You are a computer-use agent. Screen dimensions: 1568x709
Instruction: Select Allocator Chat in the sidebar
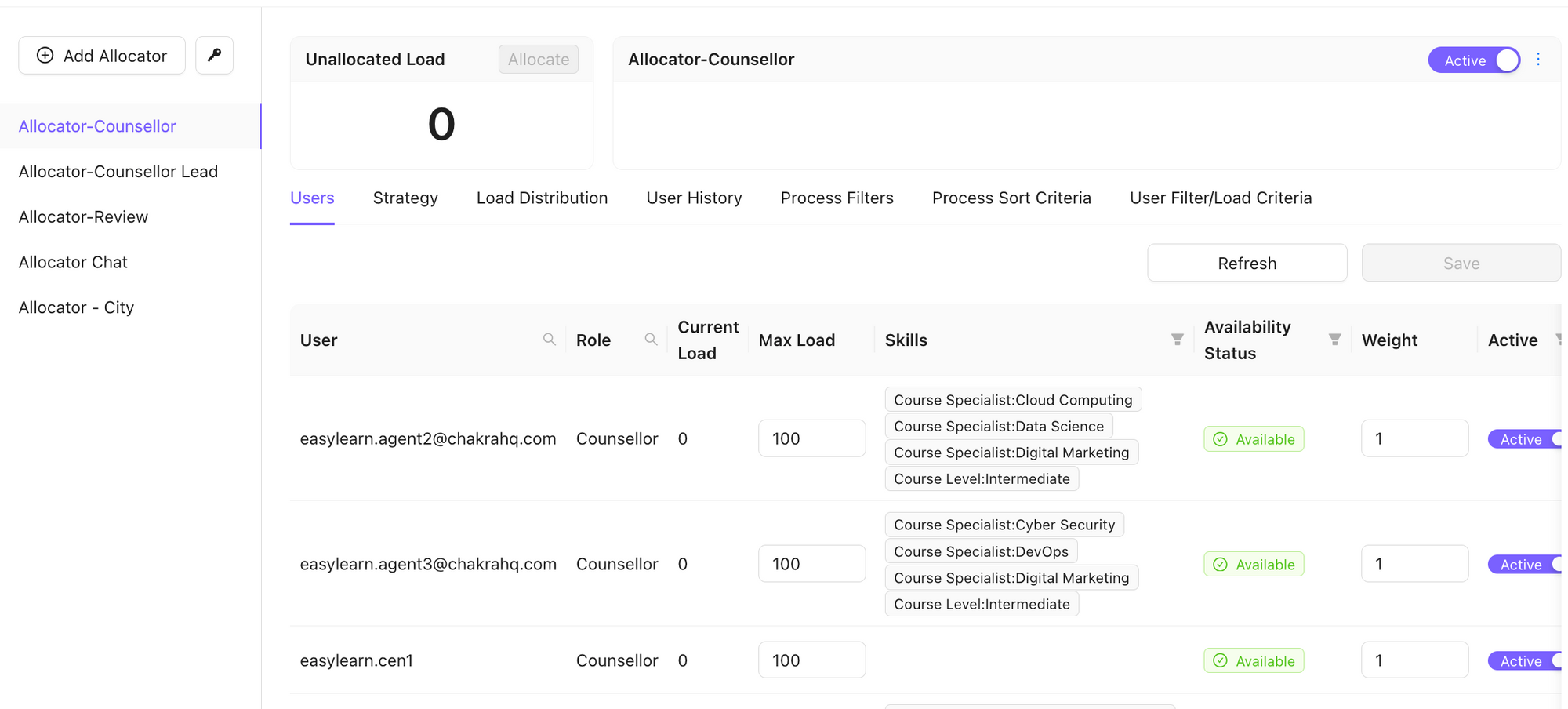72,261
